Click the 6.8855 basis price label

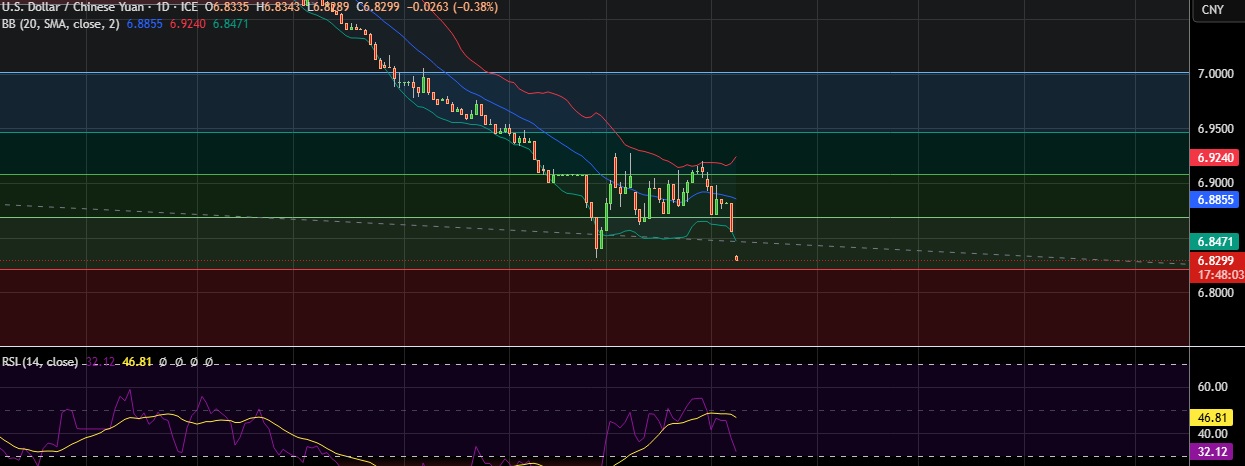tap(1213, 200)
